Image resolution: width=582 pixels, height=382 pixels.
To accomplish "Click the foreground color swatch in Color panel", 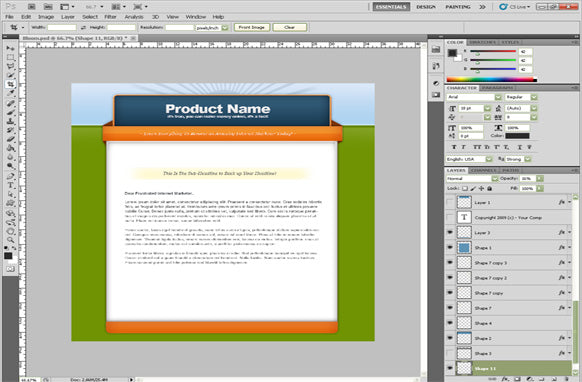I will coord(452,53).
